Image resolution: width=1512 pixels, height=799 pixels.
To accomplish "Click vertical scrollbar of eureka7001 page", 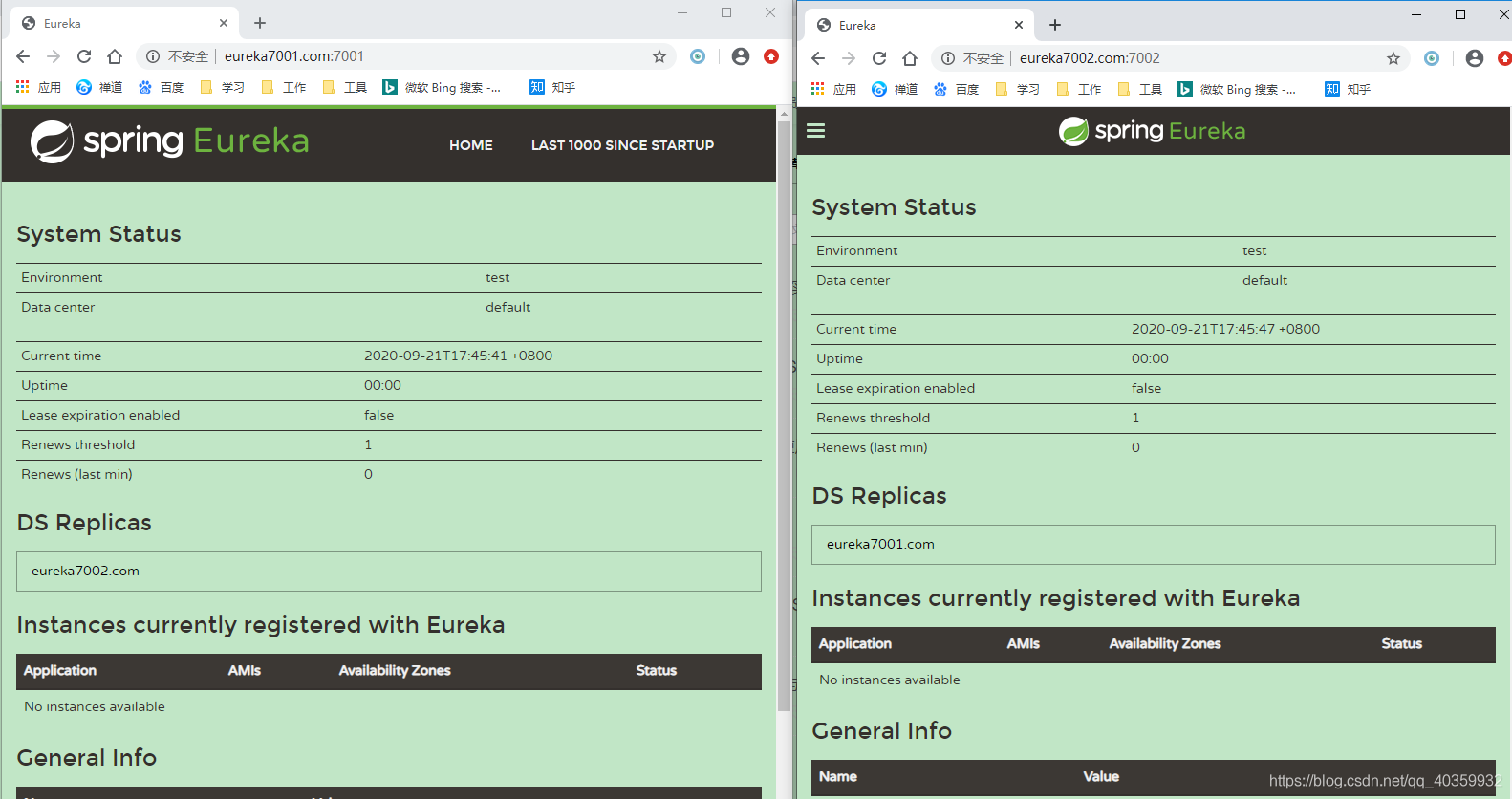I will click(785, 416).
